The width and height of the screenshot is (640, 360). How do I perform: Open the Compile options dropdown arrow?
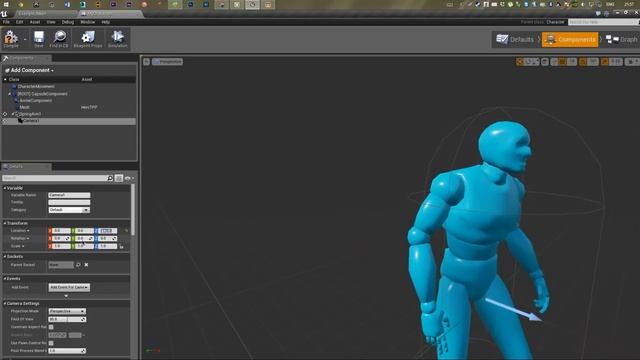point(25,40)
